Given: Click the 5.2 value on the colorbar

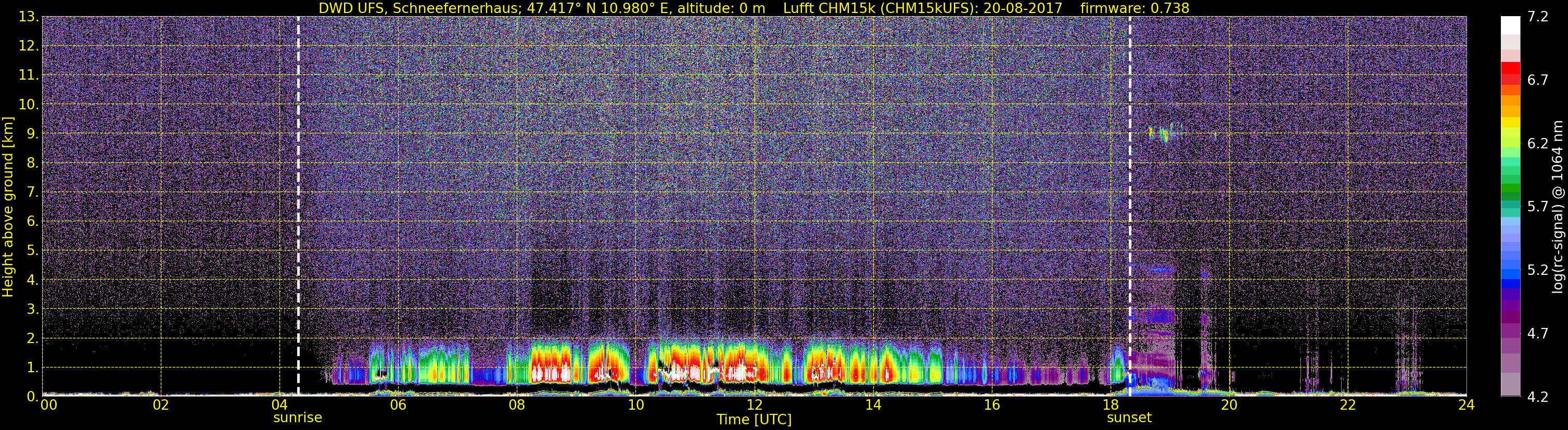Looking at the screenshot, I should click(x=1538, y=270).
